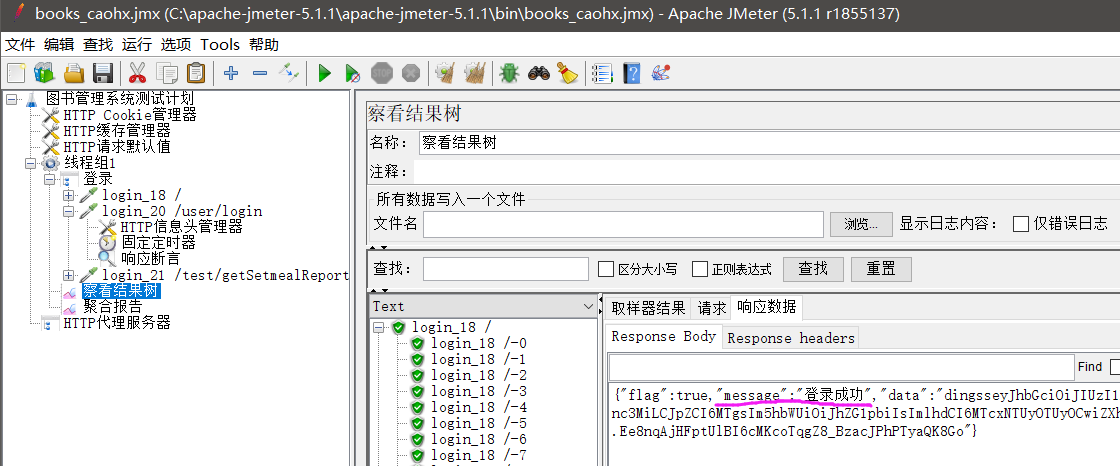Click Start no pauses icon
This screenshot has height=466, width=1120.
[x=353, y=73]
